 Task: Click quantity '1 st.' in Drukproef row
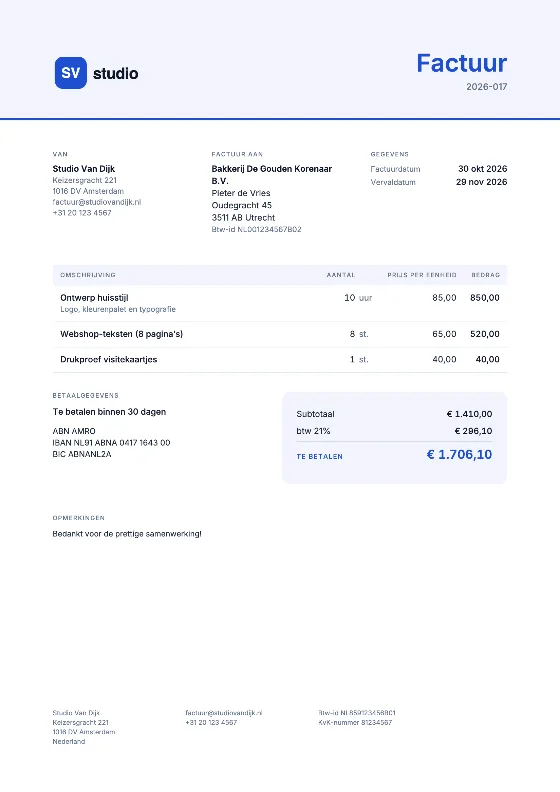[x=359, y=360]
